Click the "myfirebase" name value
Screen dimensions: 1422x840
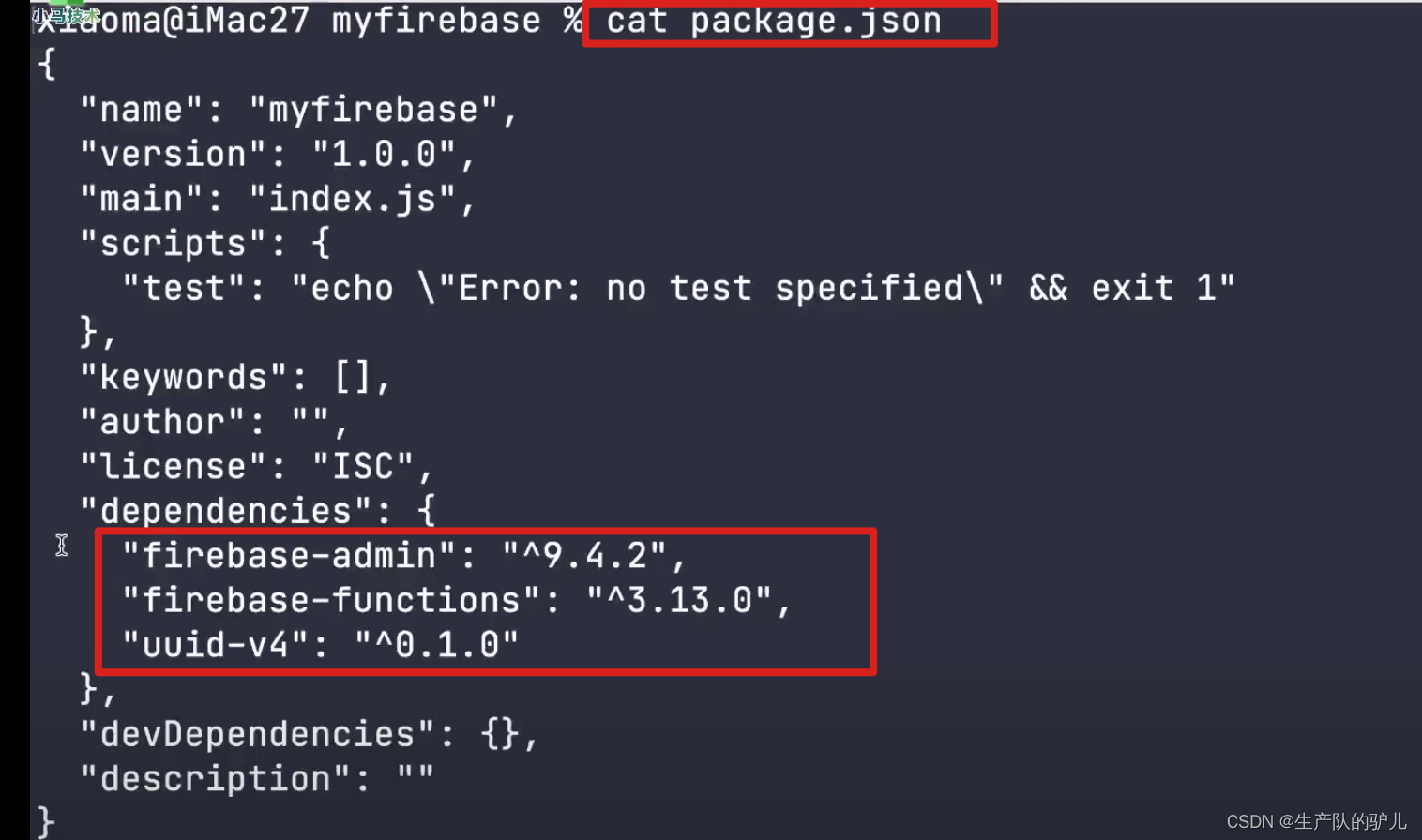pyautogui.click(x=372, y=111)
